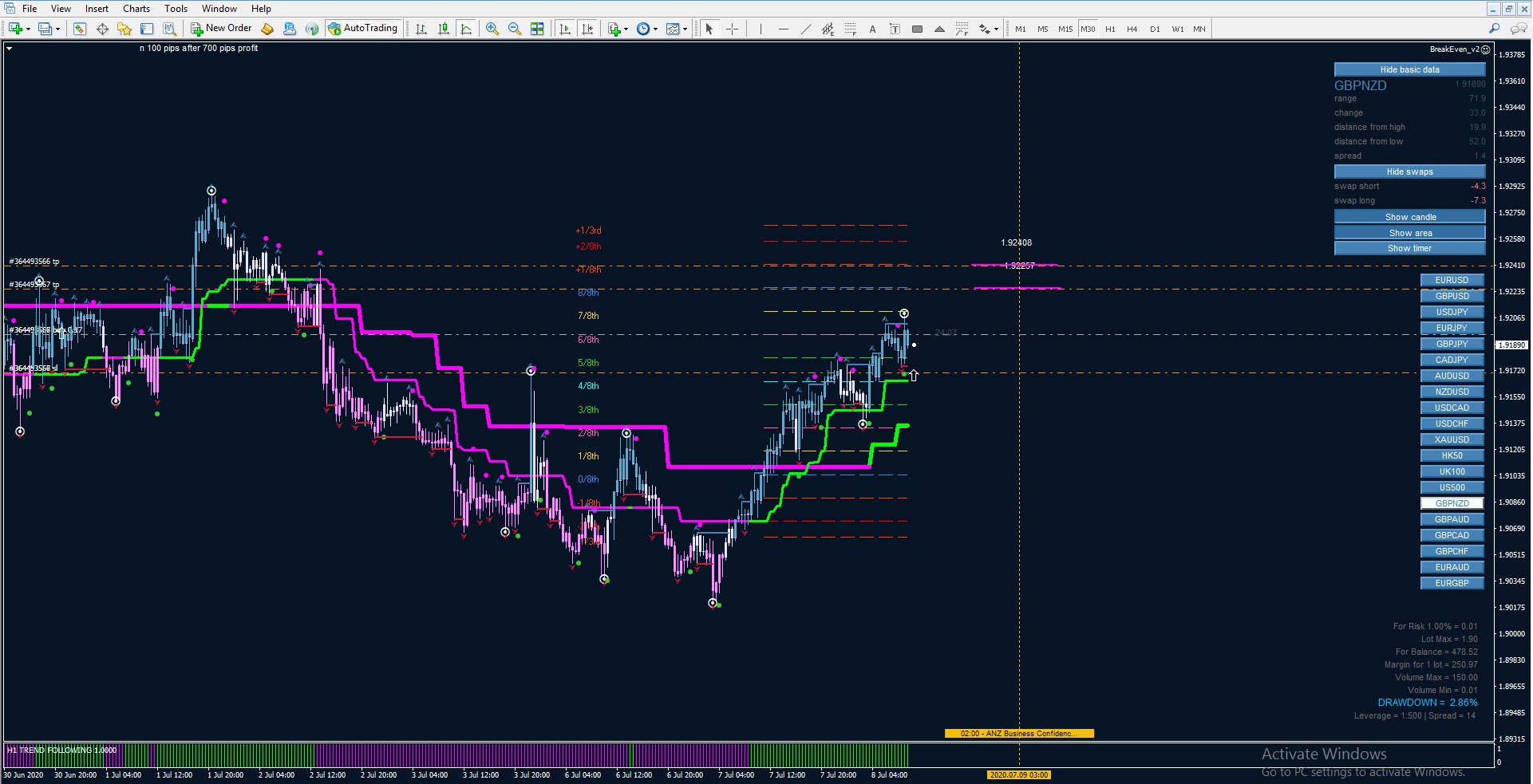Zoom in on the chart

[x=492, y=29]
